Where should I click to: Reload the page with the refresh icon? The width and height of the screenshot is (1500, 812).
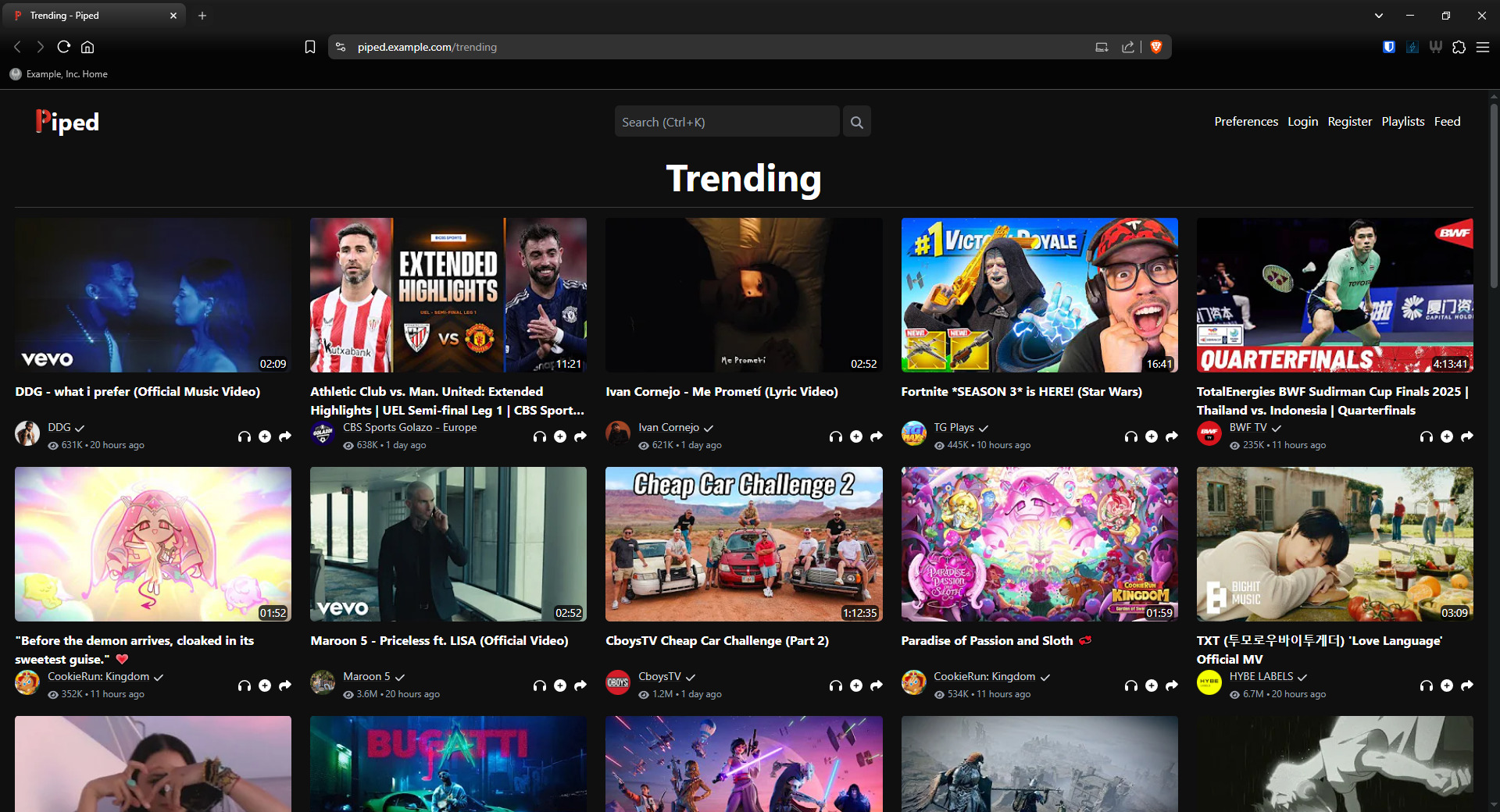64,47
